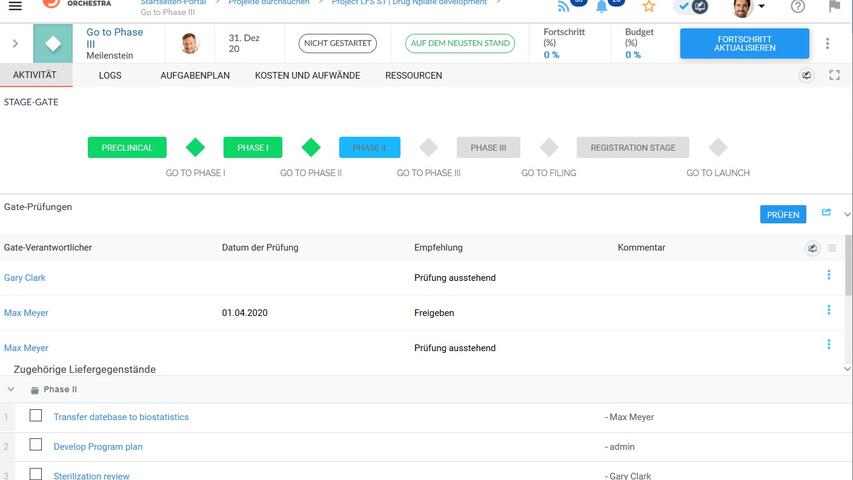Open the notifications bell
Screen dimensions: 853x480
(x=602, y=6)
